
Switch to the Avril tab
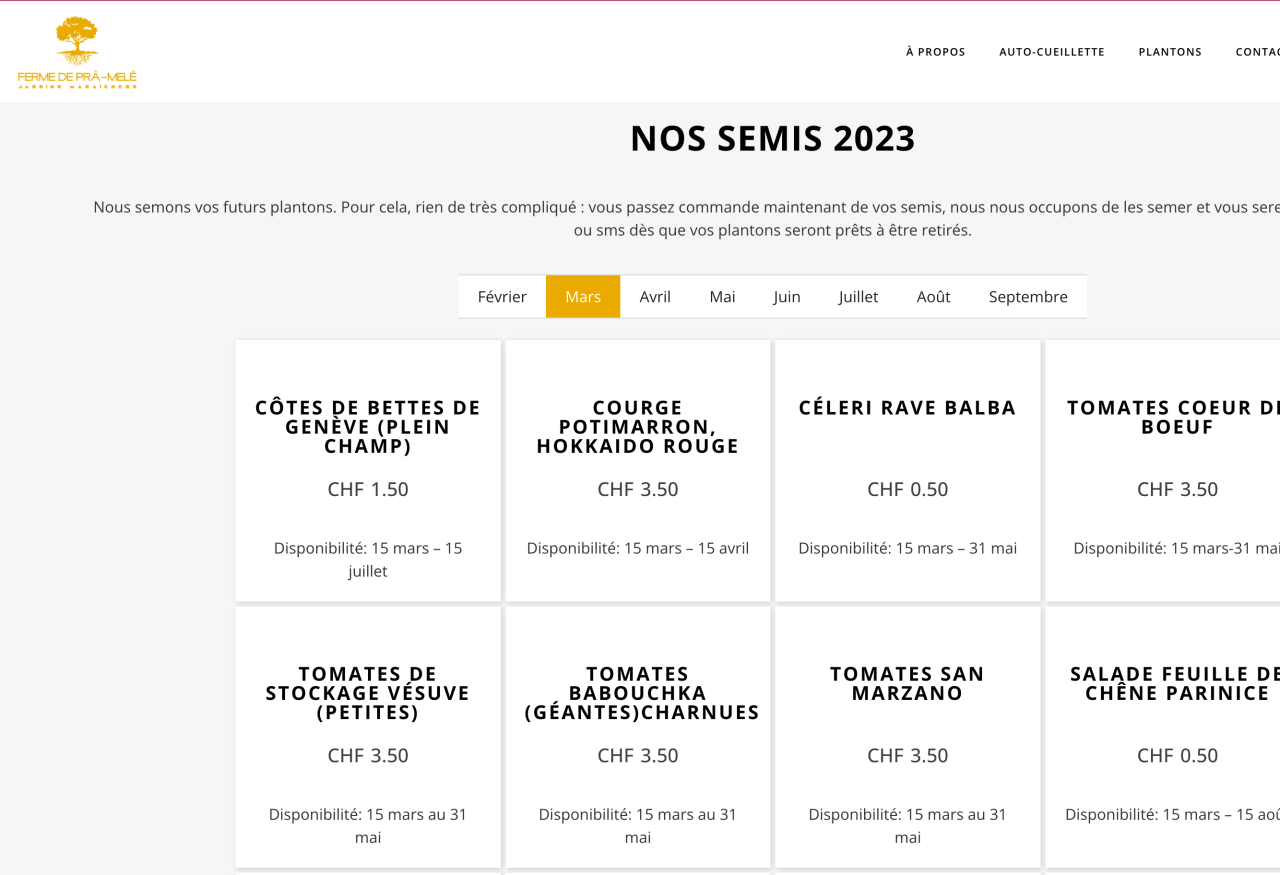tap(655, 297)
